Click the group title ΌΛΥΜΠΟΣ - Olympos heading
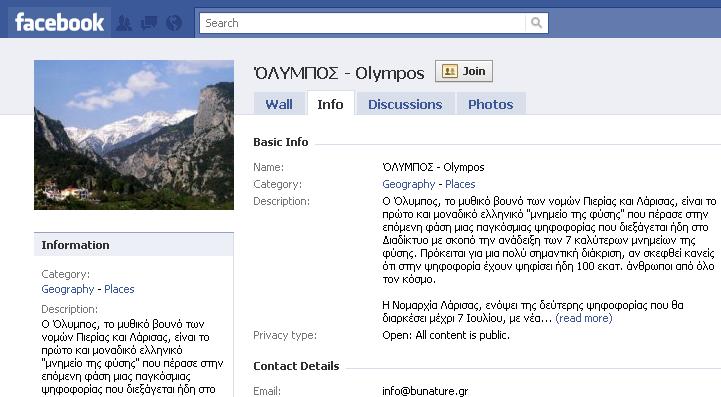721x397 pixels. pyautogui.click(x=339, y=73)
